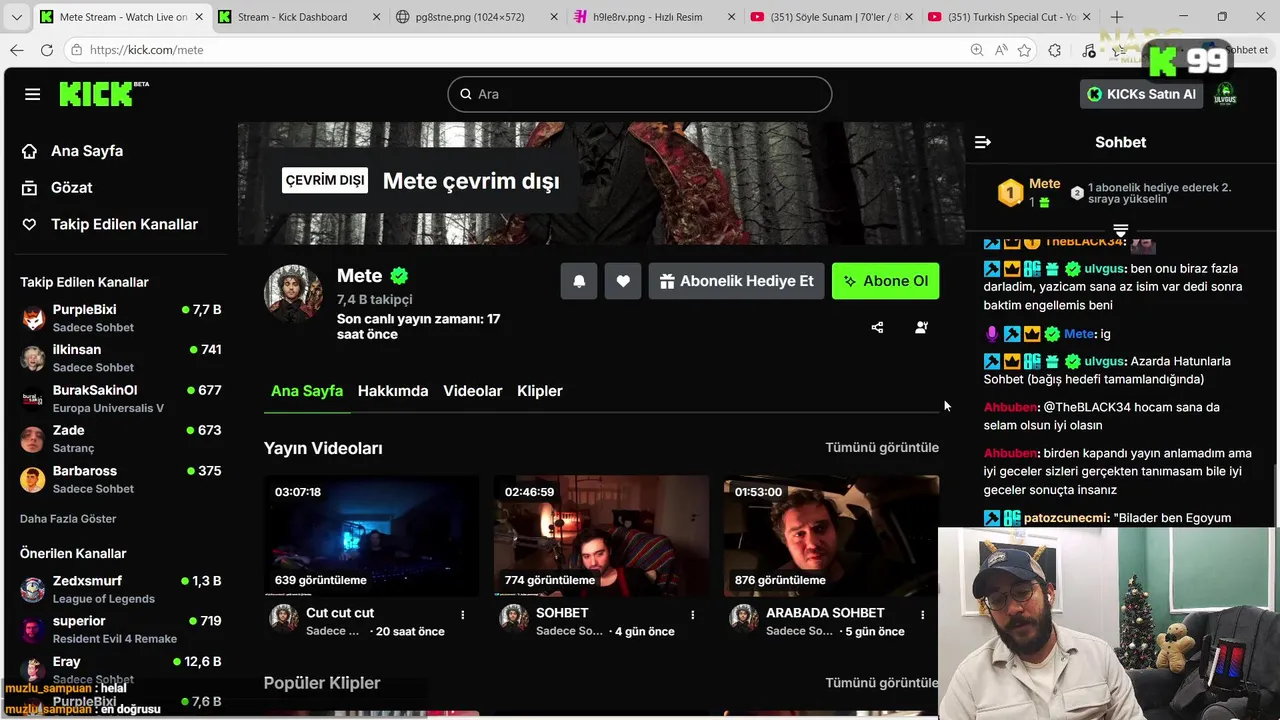Go to Ana Sayfa in sidebar

click(x=72, y=151)
